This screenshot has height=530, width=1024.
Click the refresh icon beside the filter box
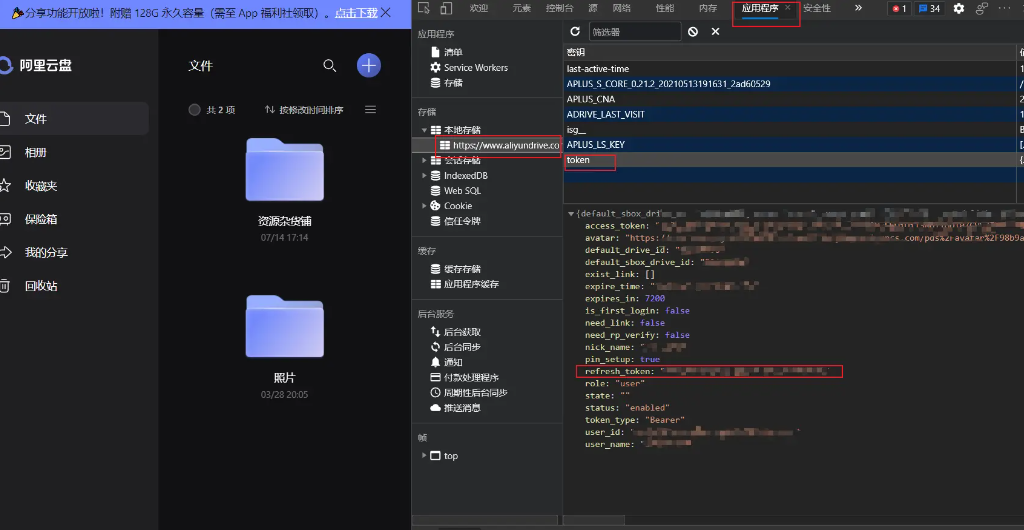click(x=575, y=32)
